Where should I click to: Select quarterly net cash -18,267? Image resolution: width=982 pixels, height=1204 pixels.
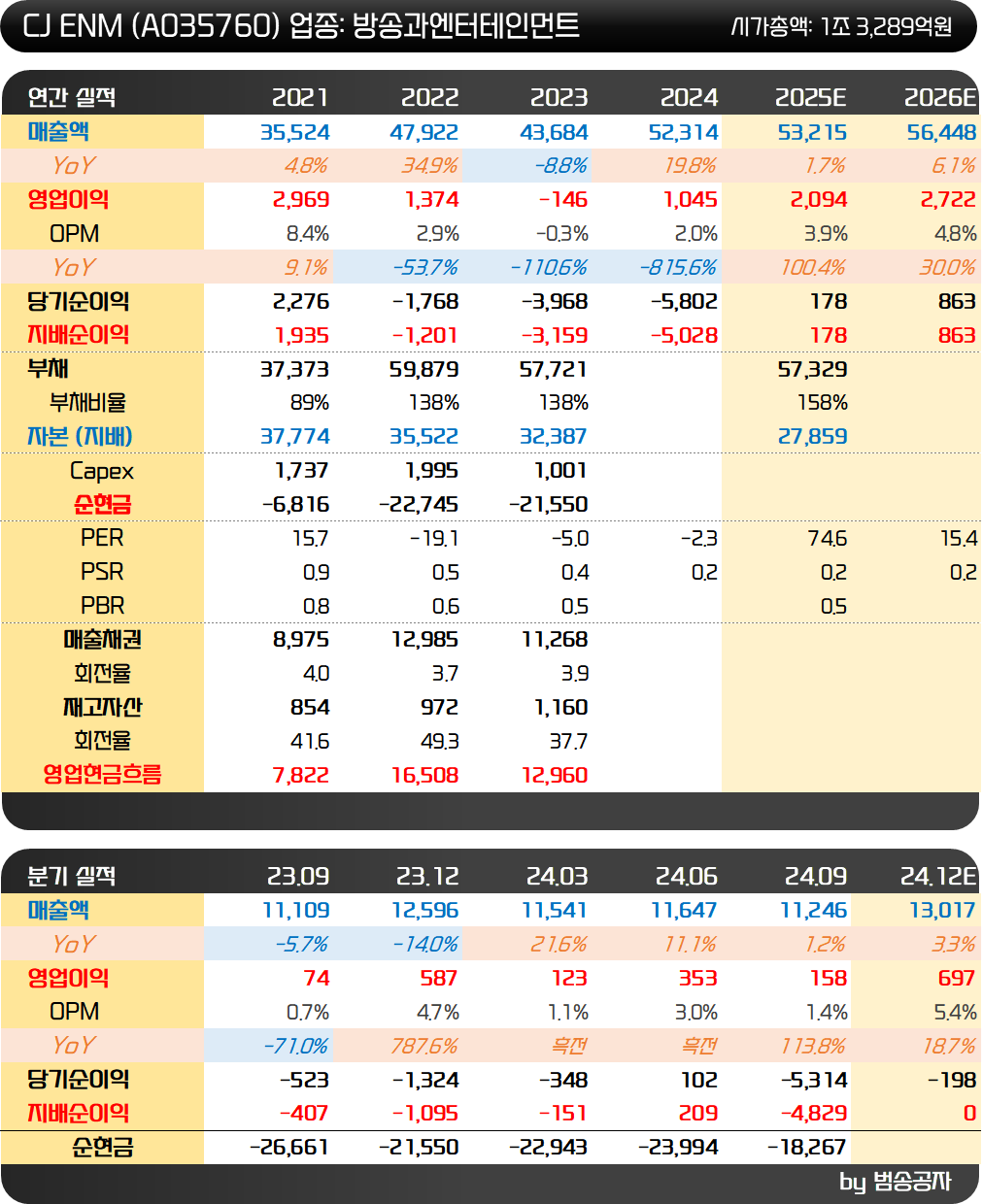807,1148
